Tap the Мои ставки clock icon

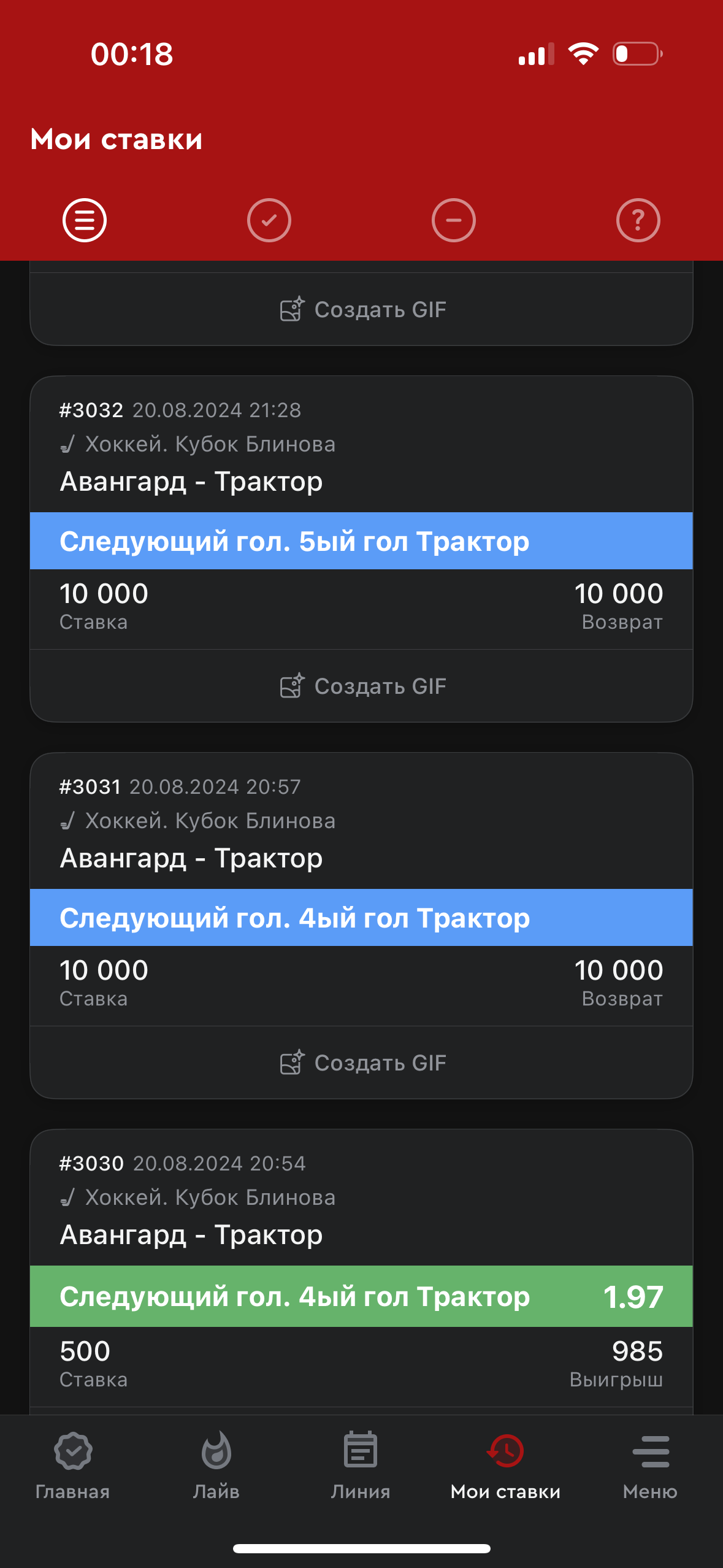pyautogui.click(x=505, y=1451)
